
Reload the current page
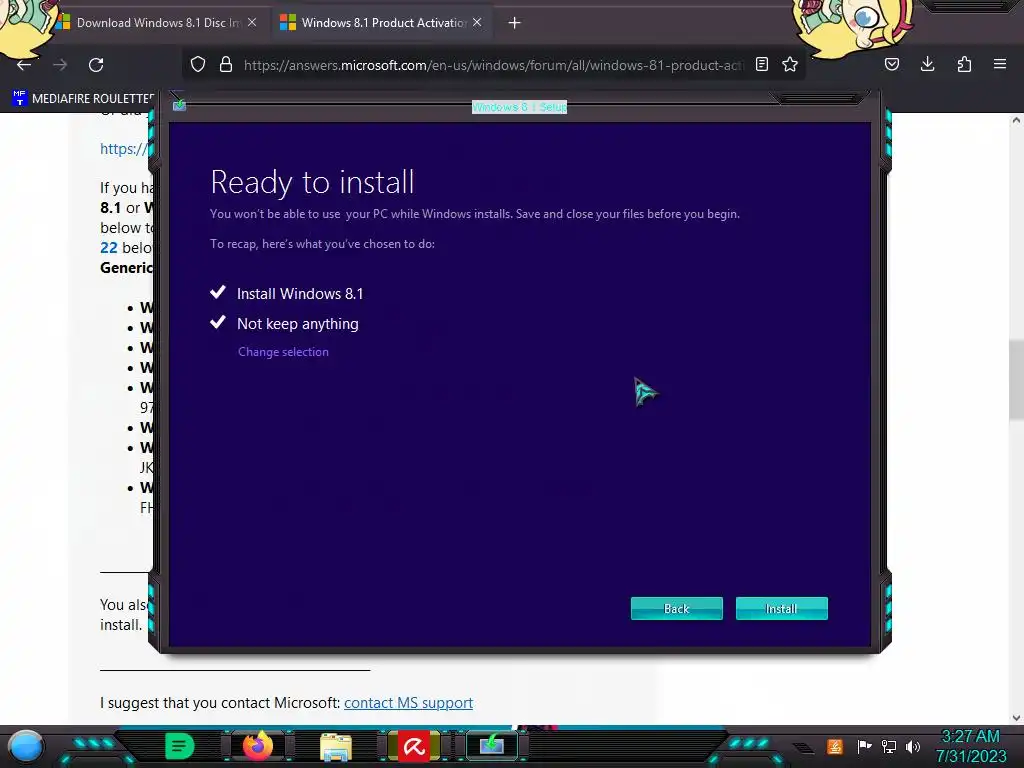point(96,65)
